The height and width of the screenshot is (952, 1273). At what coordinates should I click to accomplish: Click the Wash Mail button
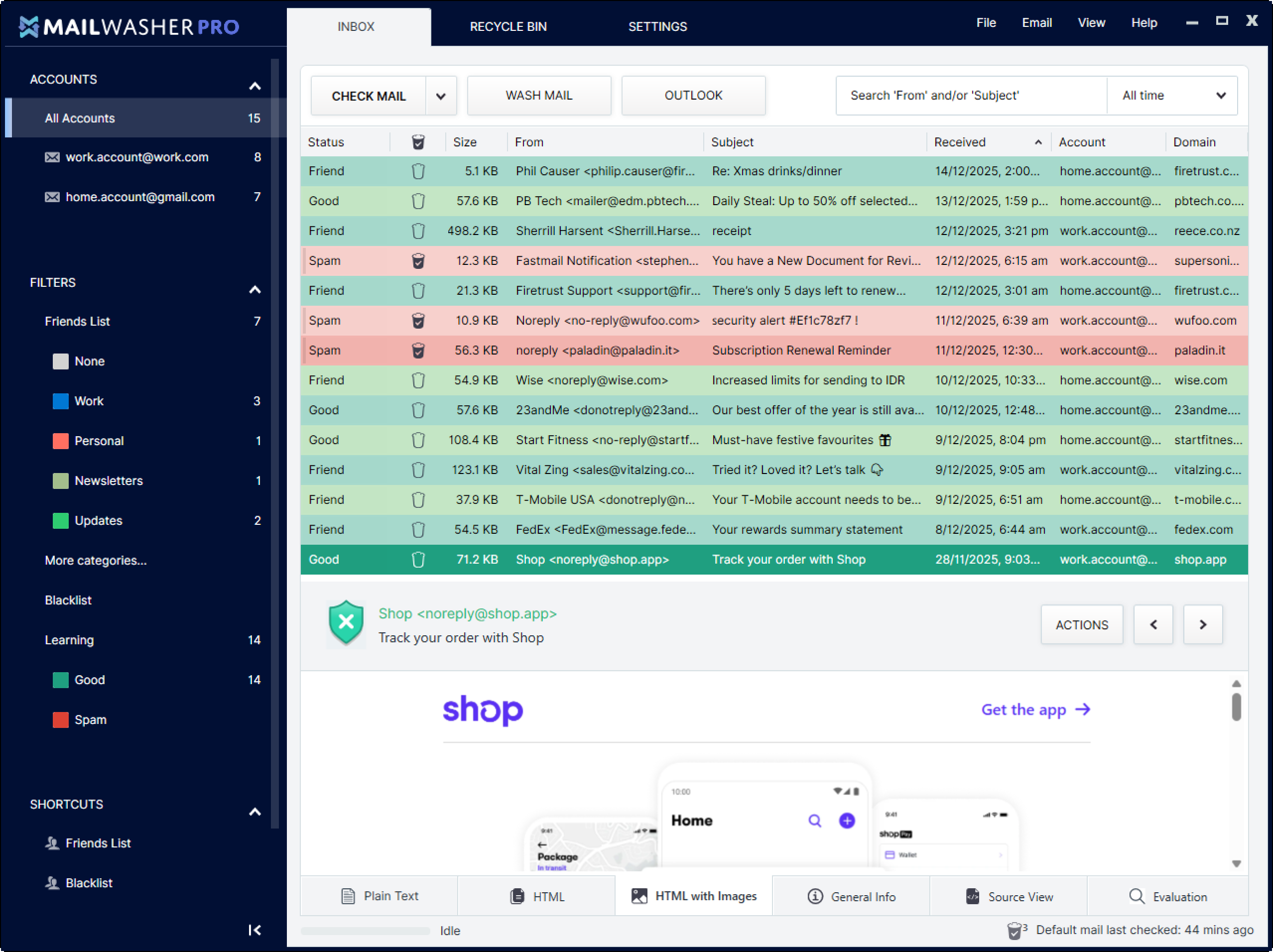coord(539,96)
